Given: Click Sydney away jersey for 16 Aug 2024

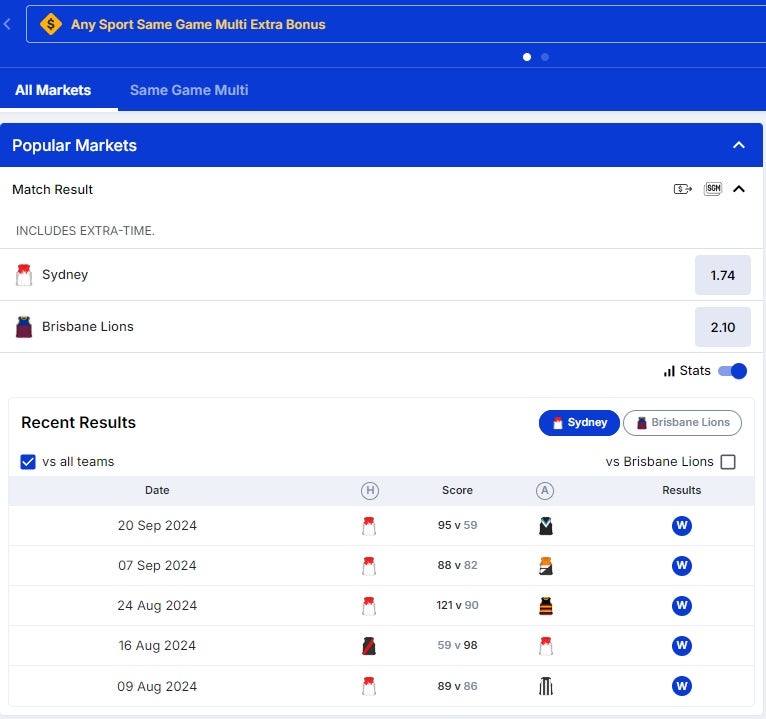Looking at the screenshot, I should [x=546, y=646].
